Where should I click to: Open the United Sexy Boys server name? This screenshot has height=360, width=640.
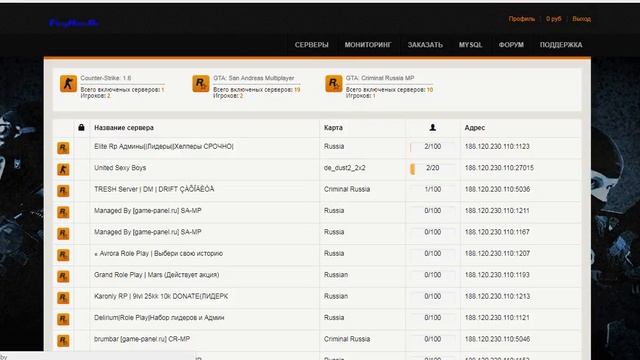click(x=120, y=168)
